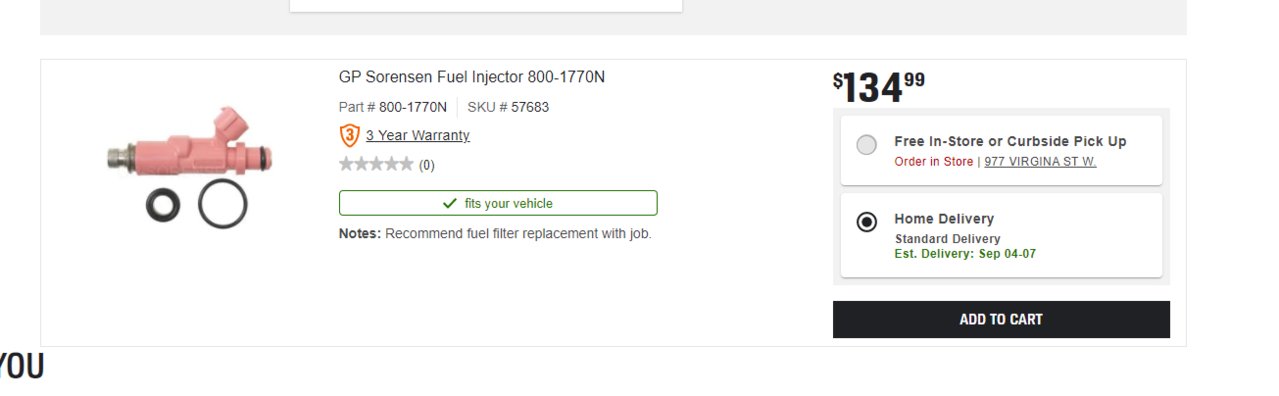Click the large black O-ring in product image
Viewport: 1279px width, 396px height.
click(223, 204)
